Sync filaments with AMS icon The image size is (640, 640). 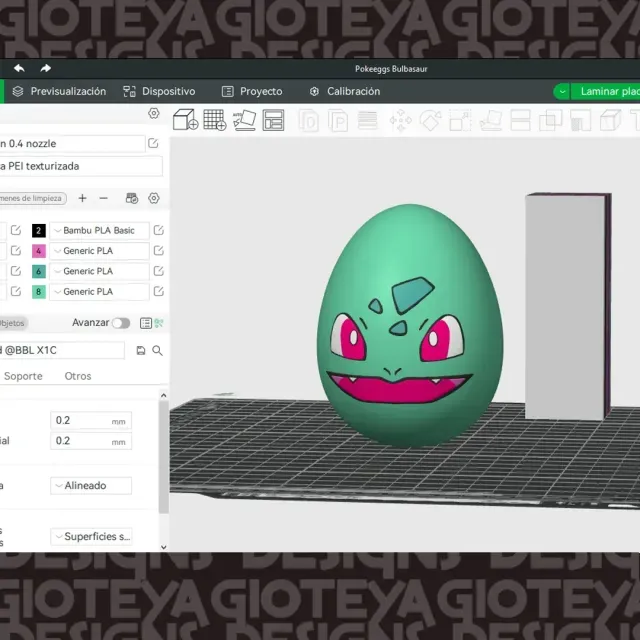[x=132, y=198]
